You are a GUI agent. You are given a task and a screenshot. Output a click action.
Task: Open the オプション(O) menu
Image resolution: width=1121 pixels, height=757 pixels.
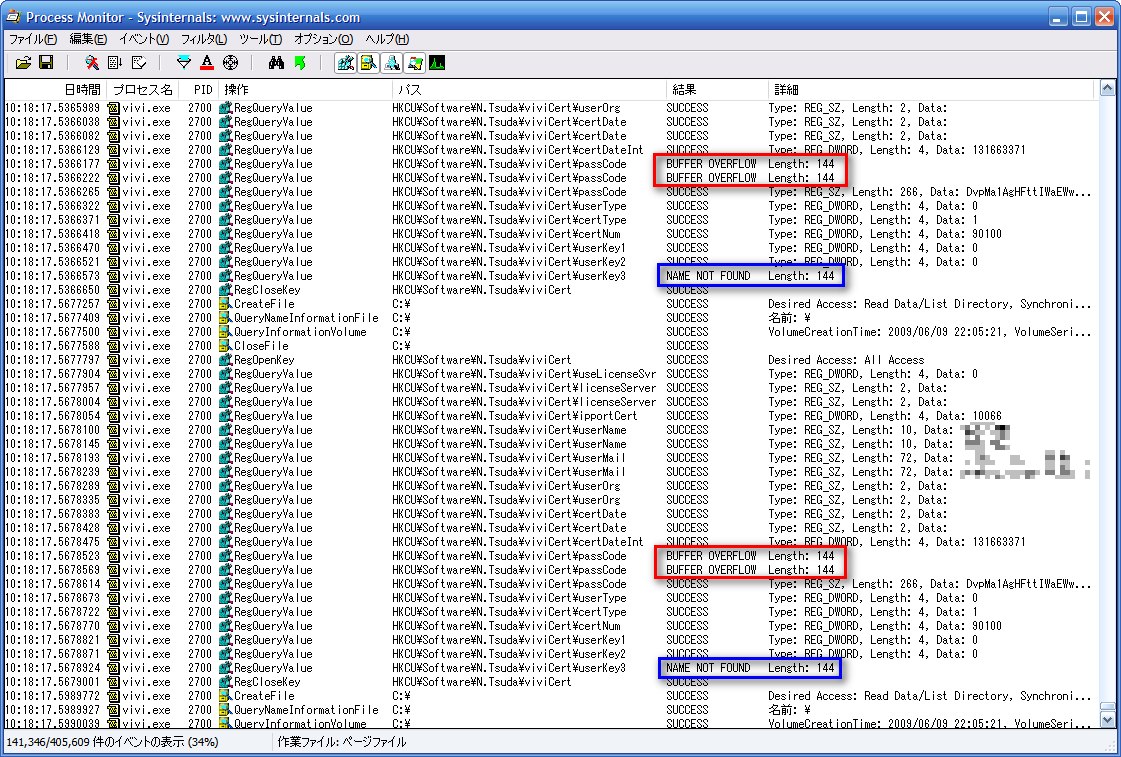tap(323, 39)
